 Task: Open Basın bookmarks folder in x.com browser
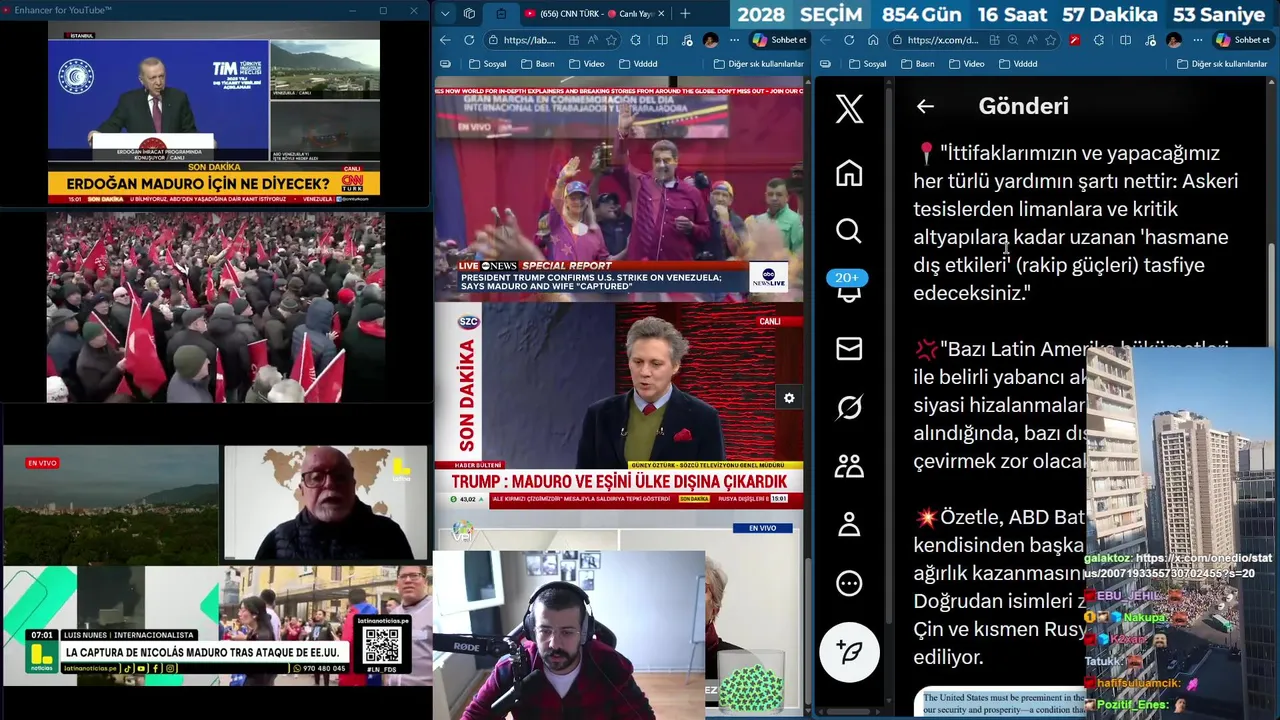(918, 64)
